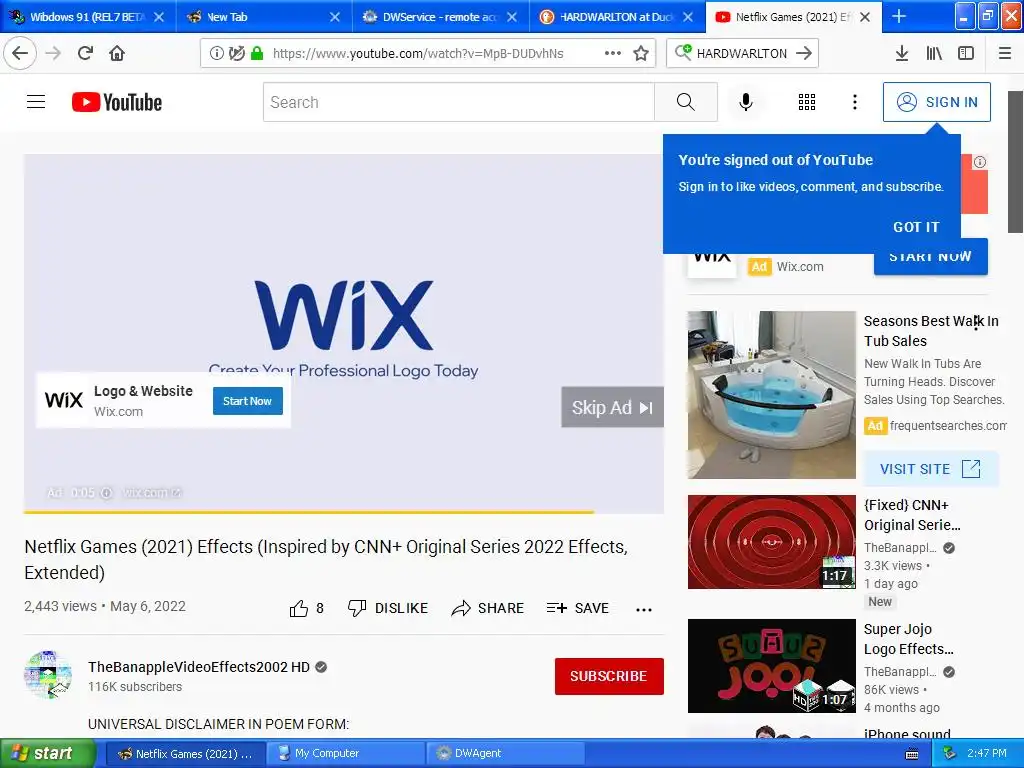Open Super Jojo Logo Effects video thumbnail

point(771,665)
